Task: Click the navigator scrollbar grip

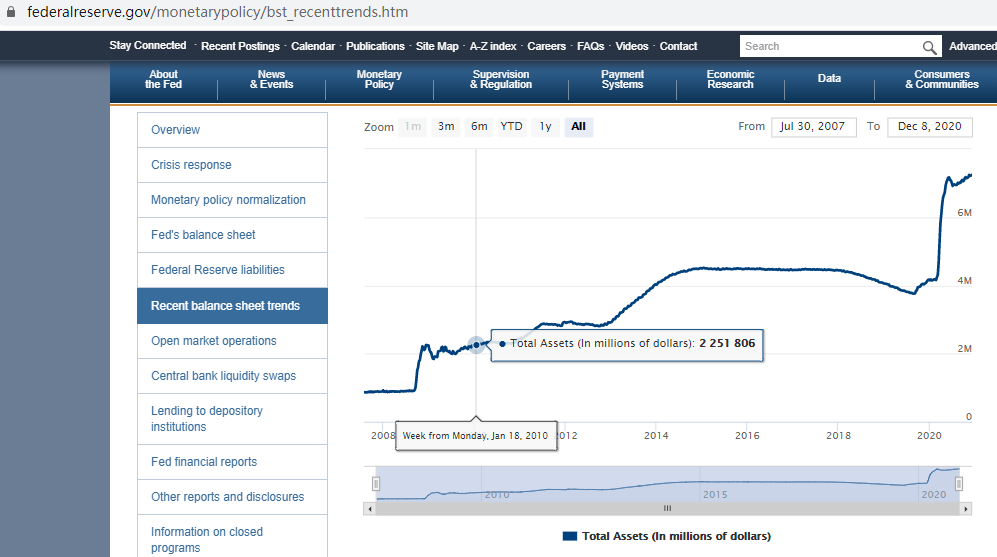Action: [667, 508]
